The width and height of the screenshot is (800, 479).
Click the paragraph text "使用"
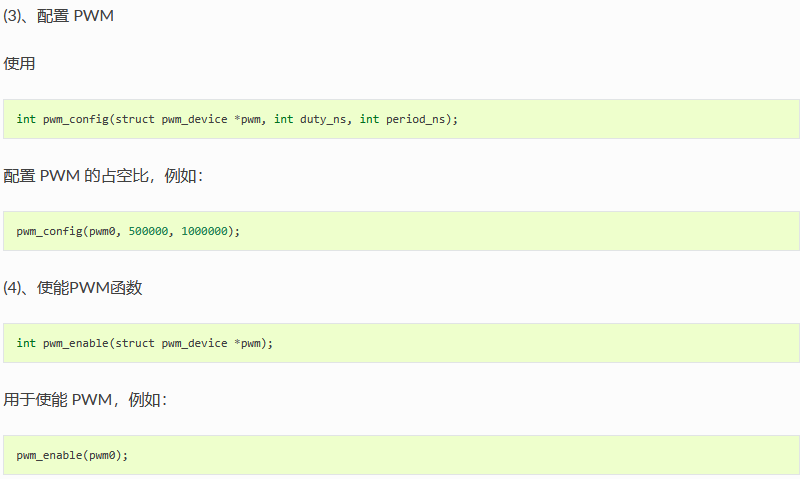point(19,64)
